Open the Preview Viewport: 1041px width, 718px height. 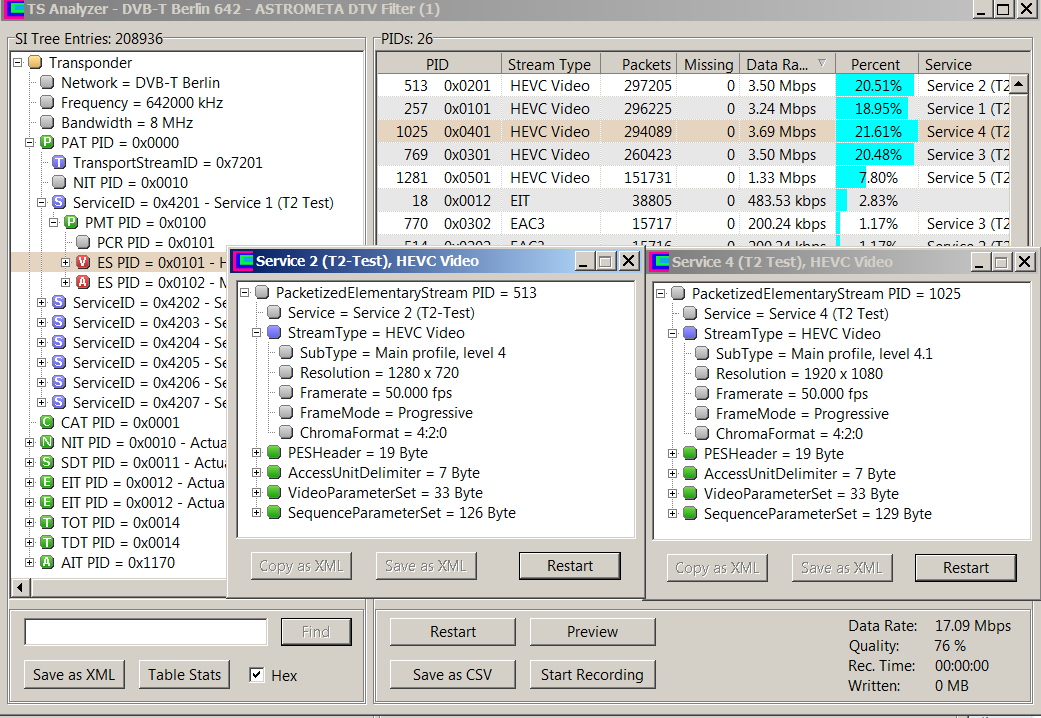[x=592, y=632]
